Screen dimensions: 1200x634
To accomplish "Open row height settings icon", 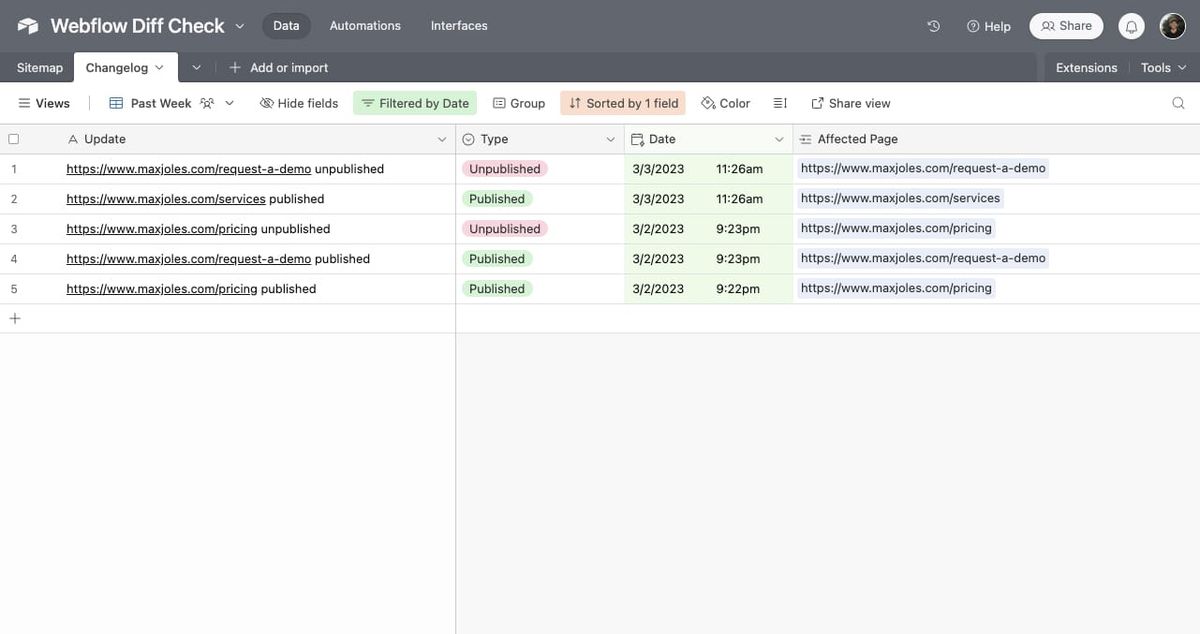I will tap(780, 103).
